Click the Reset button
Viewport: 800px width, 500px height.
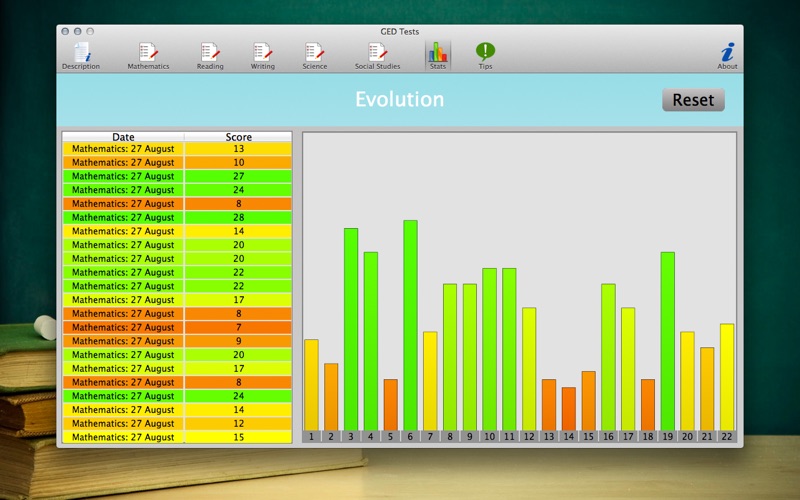693,99
